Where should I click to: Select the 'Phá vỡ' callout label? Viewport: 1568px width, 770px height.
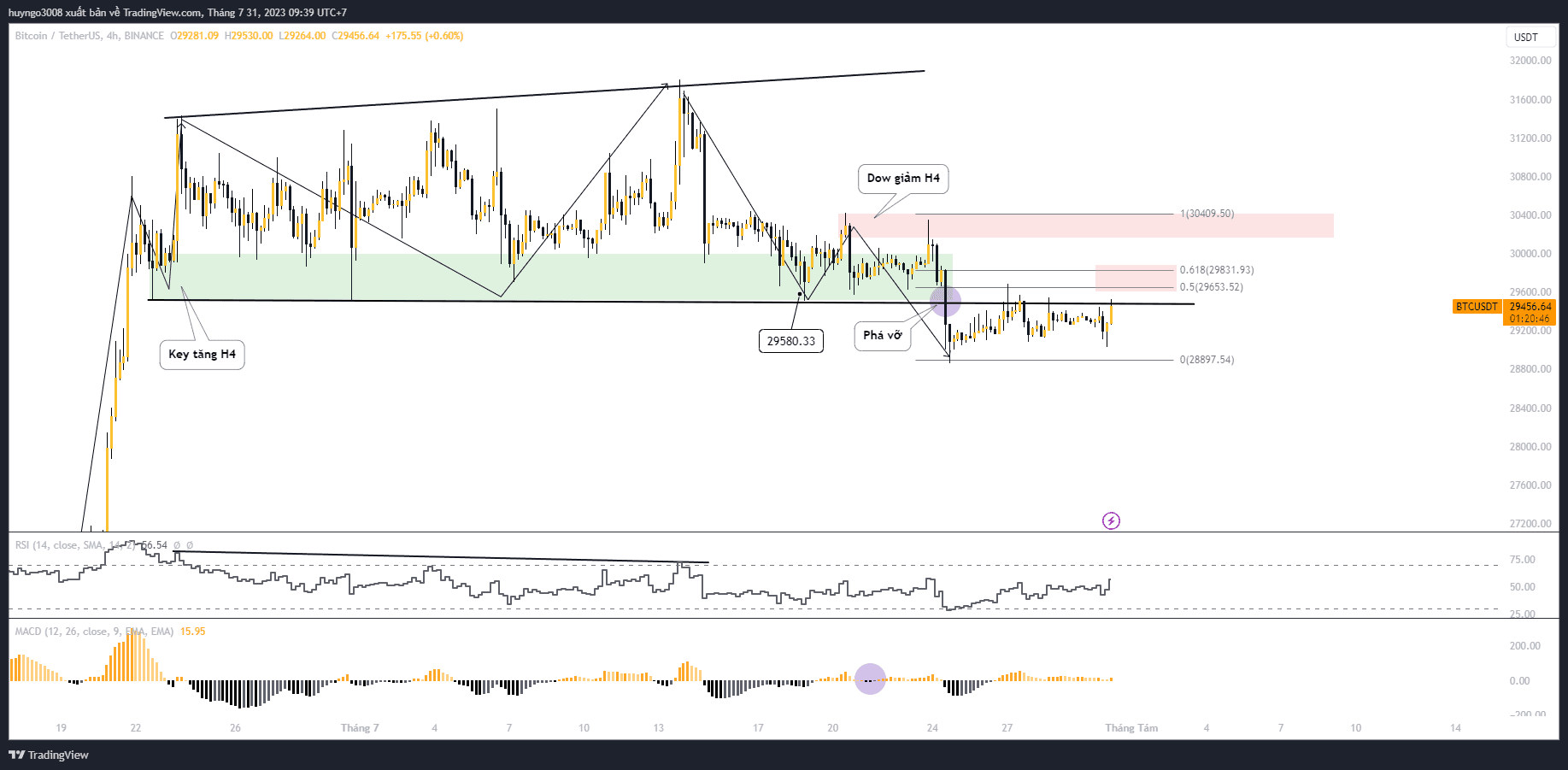coord(883,335)
